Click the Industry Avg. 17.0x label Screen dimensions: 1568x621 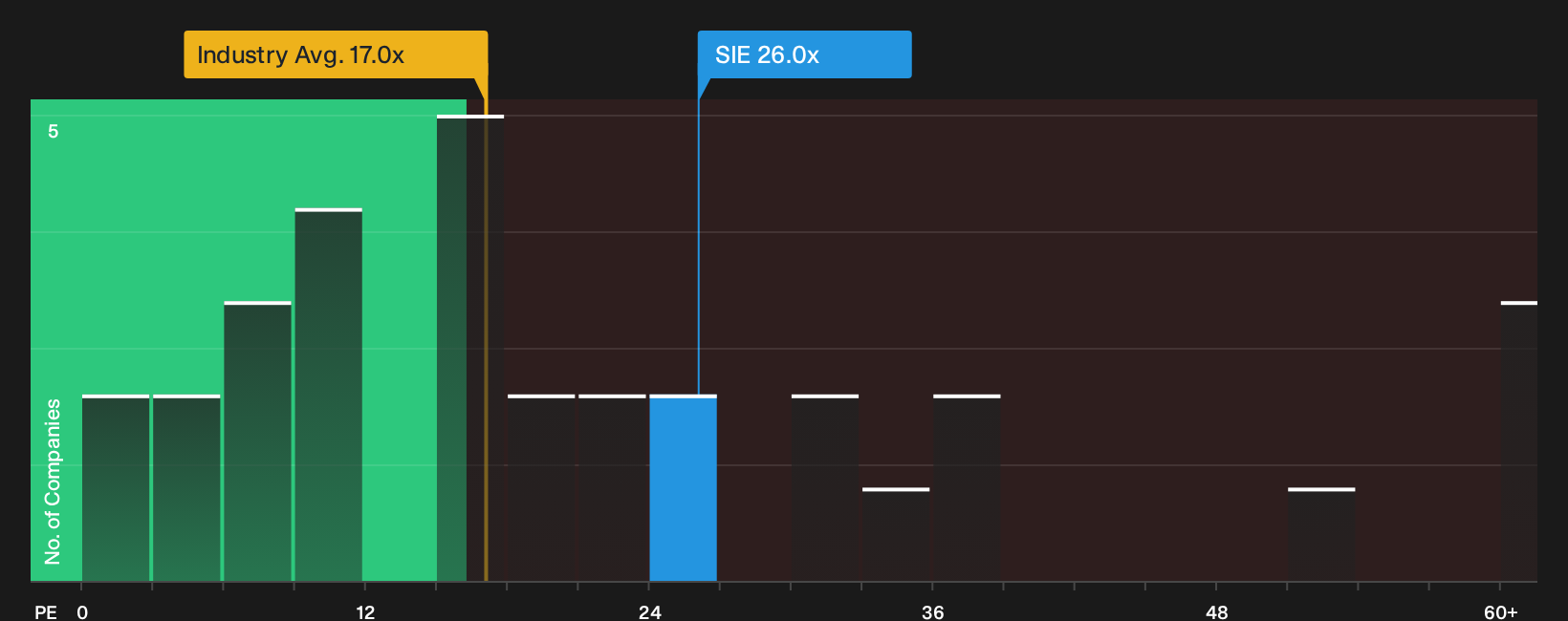336,54
